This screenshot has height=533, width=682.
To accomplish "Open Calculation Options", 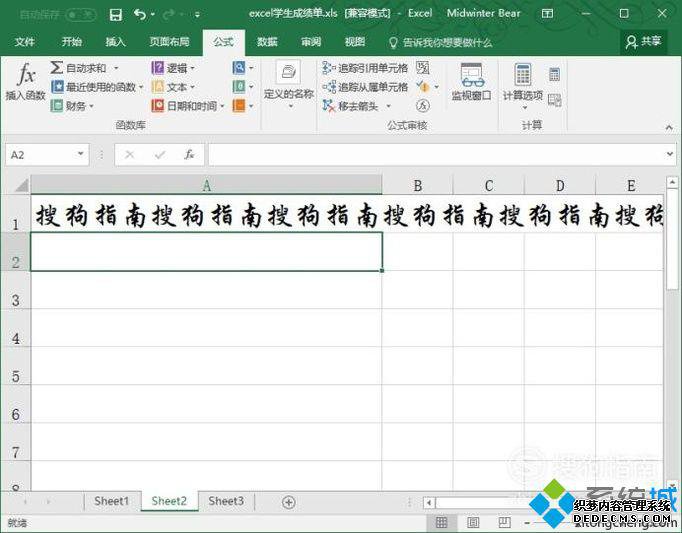I will [x=523, y=85].
